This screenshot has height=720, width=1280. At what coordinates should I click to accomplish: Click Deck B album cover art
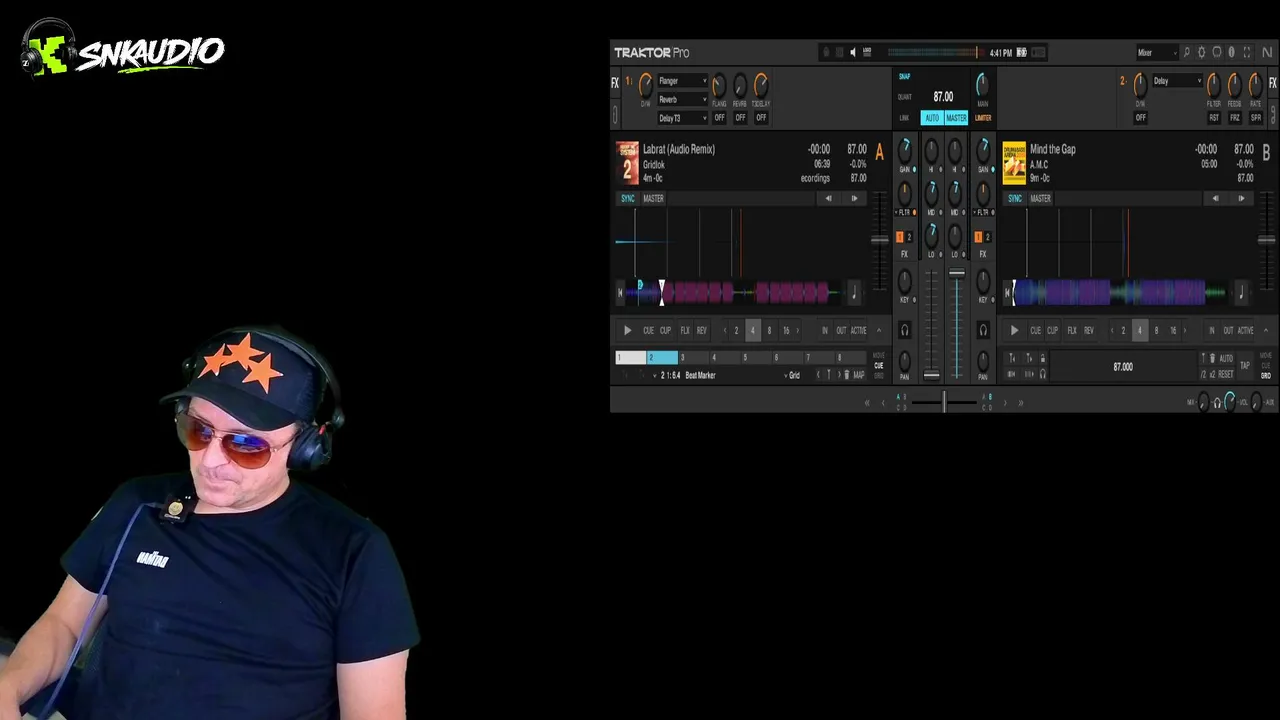click(1014, 163)
